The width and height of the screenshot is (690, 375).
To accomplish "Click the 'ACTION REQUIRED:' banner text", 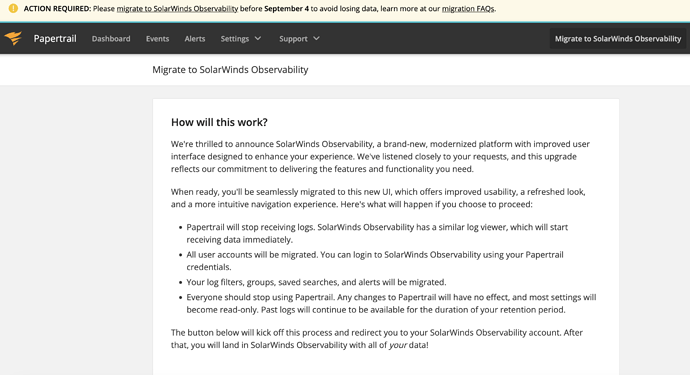I will pyautogui.click(x=57, y=9).
